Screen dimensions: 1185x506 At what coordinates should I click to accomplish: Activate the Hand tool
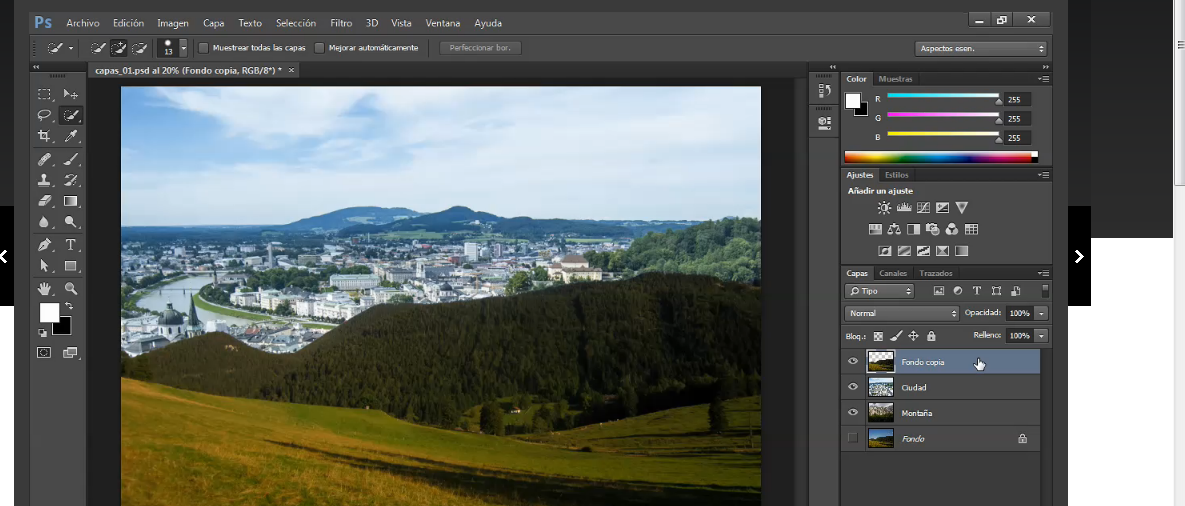tap(45, 288)
